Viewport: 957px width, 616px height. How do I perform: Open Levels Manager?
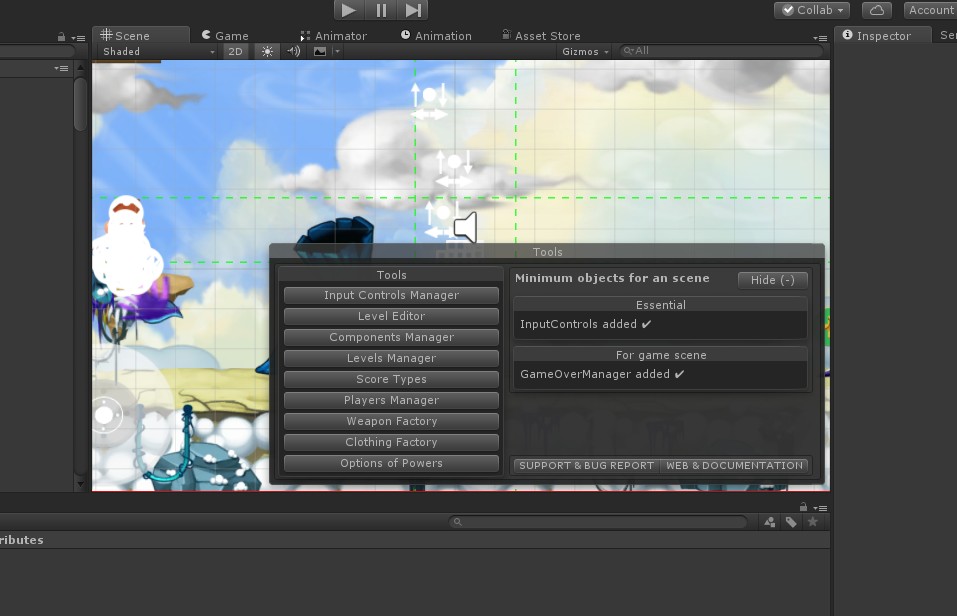click(391, 358)
